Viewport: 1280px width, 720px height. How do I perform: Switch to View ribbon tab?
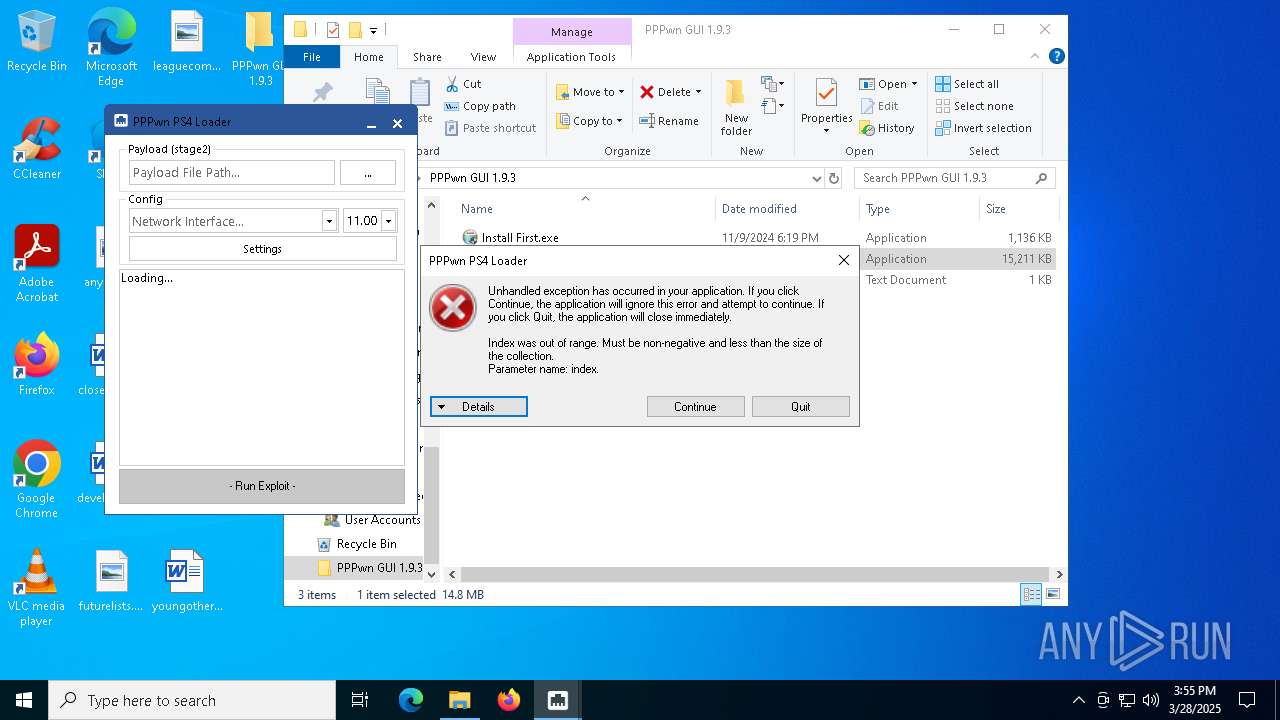pos(483,57)
